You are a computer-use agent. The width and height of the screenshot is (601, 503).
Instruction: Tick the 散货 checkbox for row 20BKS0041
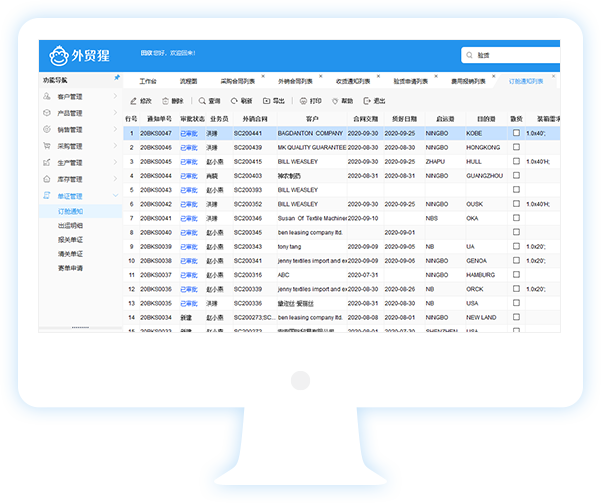tap(516, 218)
